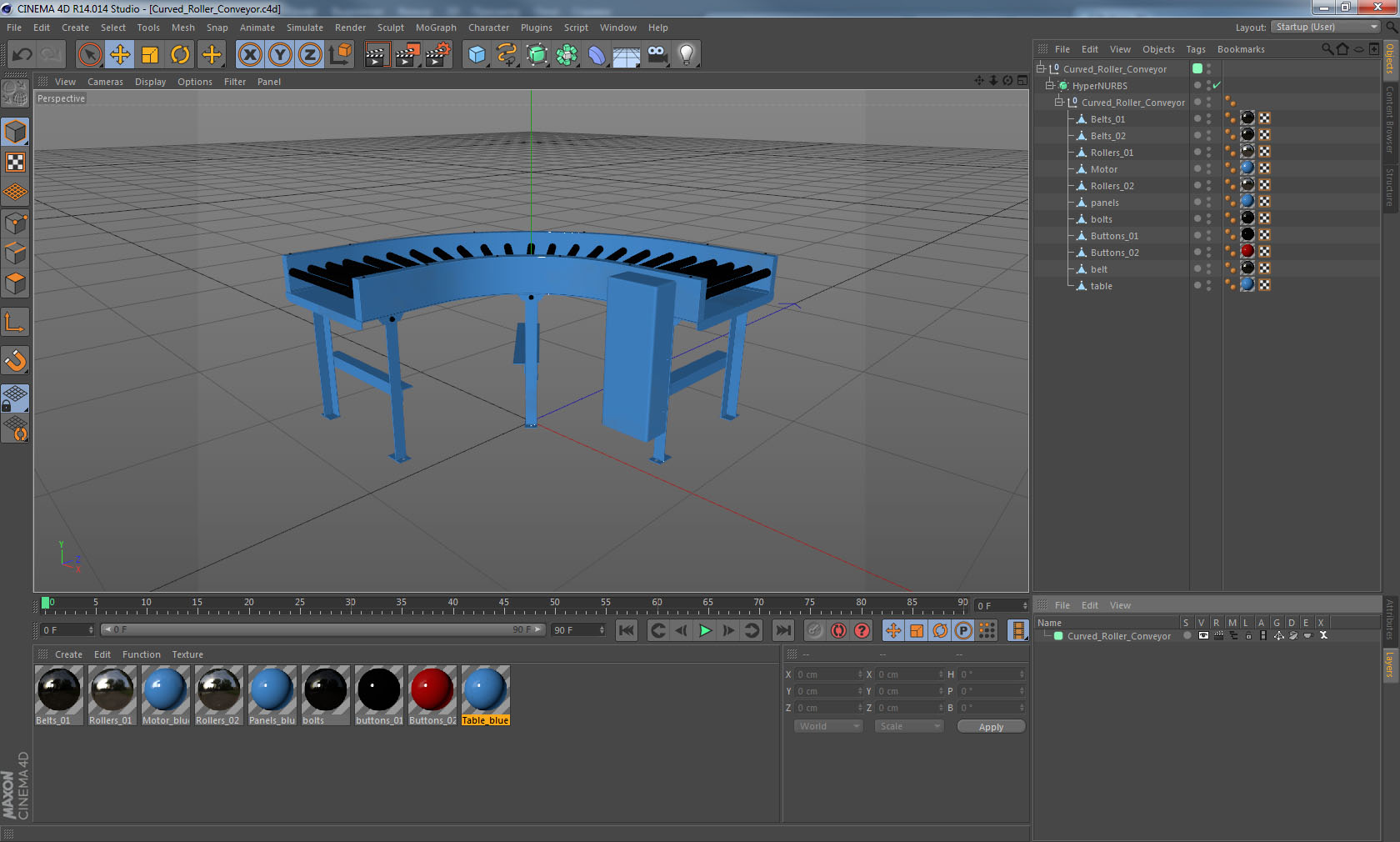Add a floor environment object
The image size is (1400, 842).
pyautogui.click(x=627, y=55)
